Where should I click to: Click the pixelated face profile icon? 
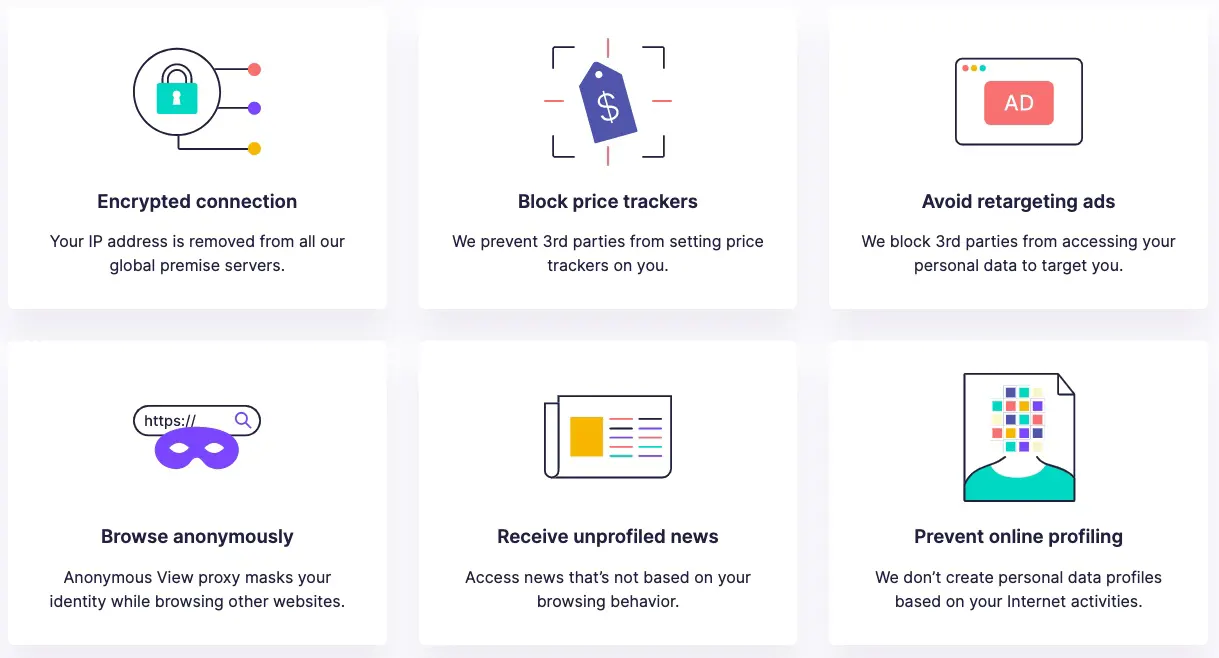pyautogui.click(x=1019, y=437)
